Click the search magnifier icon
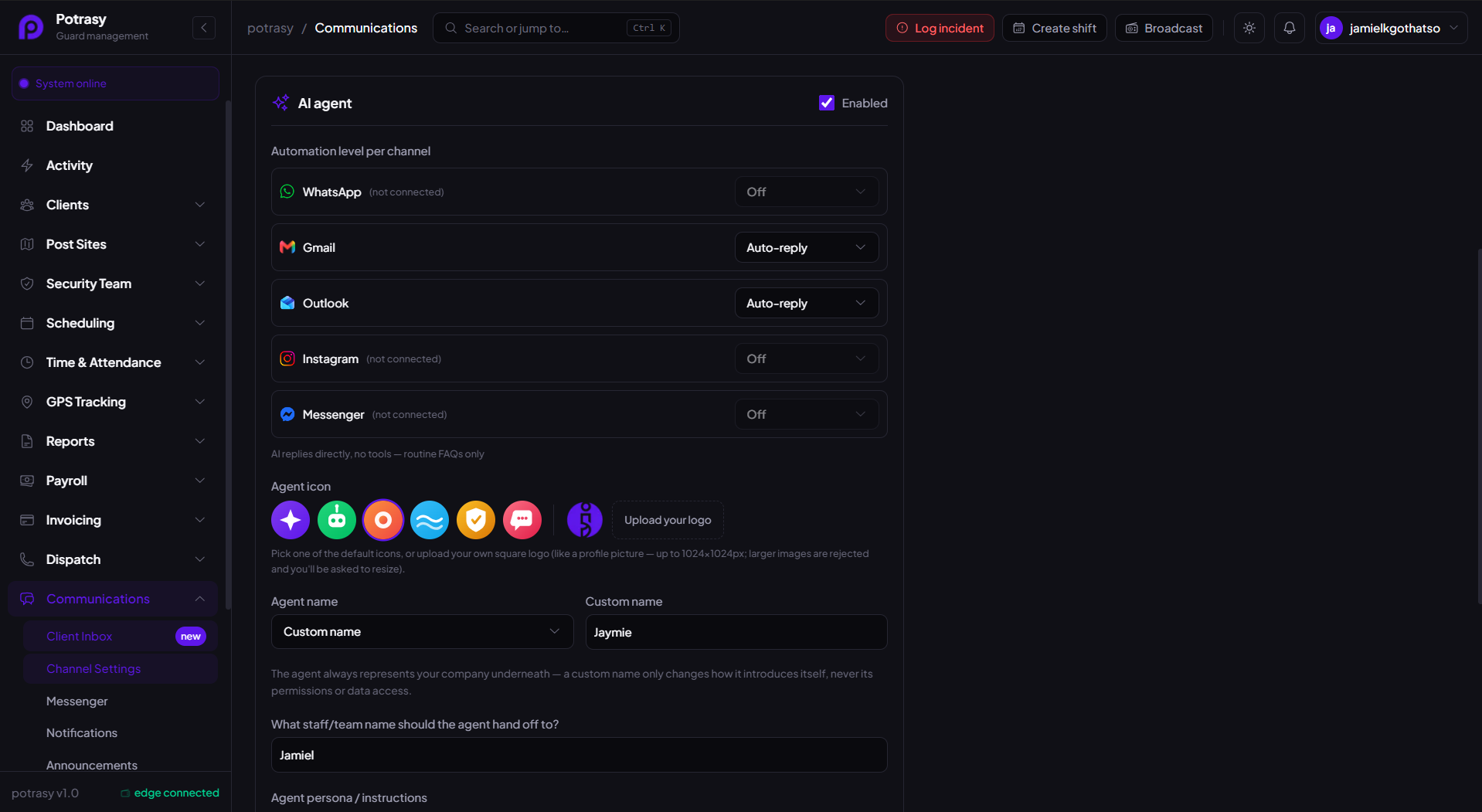Image resolution: width=1482 pixels, height=812 pixels. [451, 28]
